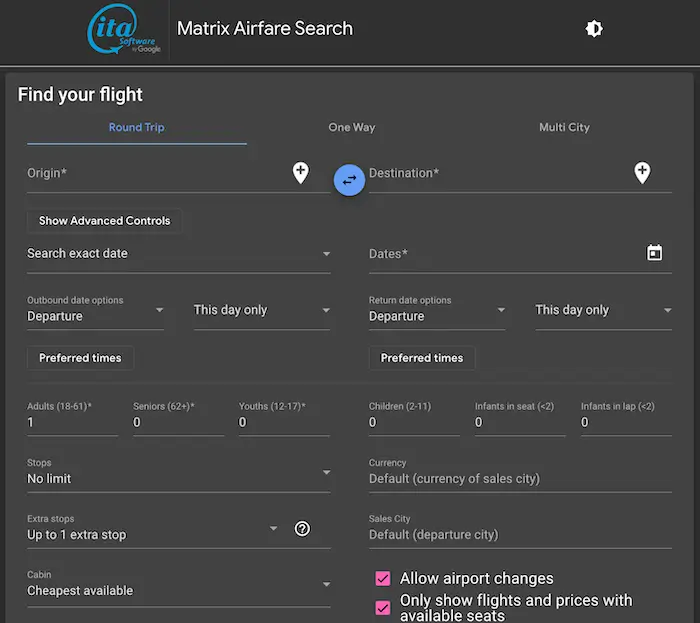Open return Preferred times button
The width and height of the screenshot is (700, 623).
422,358
